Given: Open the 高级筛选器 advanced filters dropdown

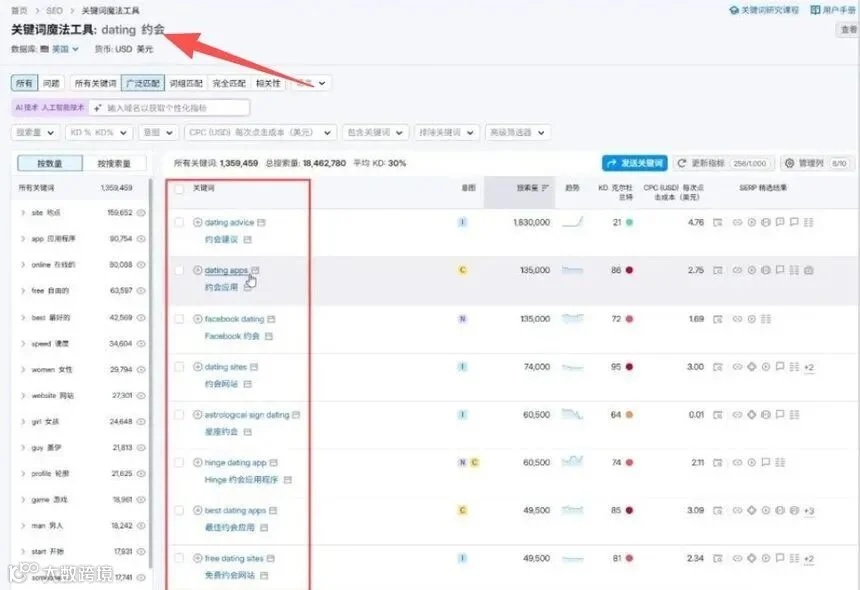Looking at the screenshot, I should click(517, 132).
